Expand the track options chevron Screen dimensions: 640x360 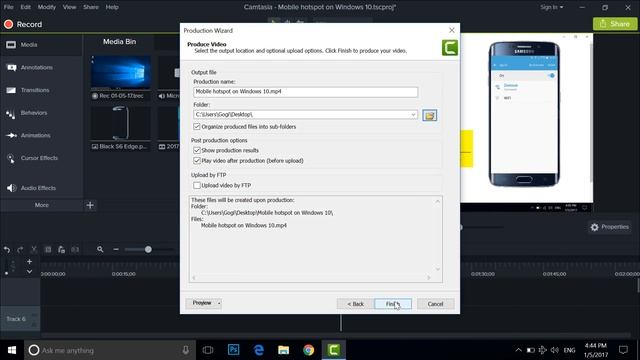(29, 271)
